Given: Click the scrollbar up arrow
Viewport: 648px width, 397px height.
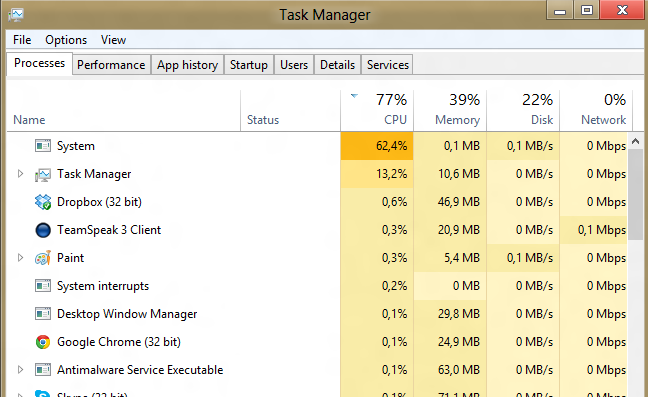Looking at the screenshot, I should point(636,141).
